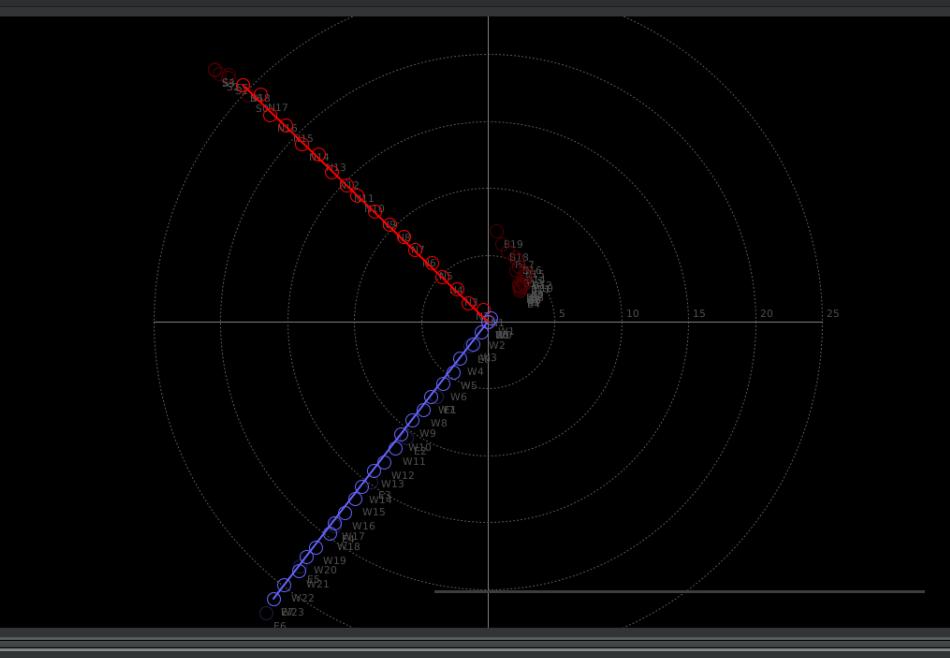
Task: Select the blue W2 marker near origin
Action: (x=473, y=345)
